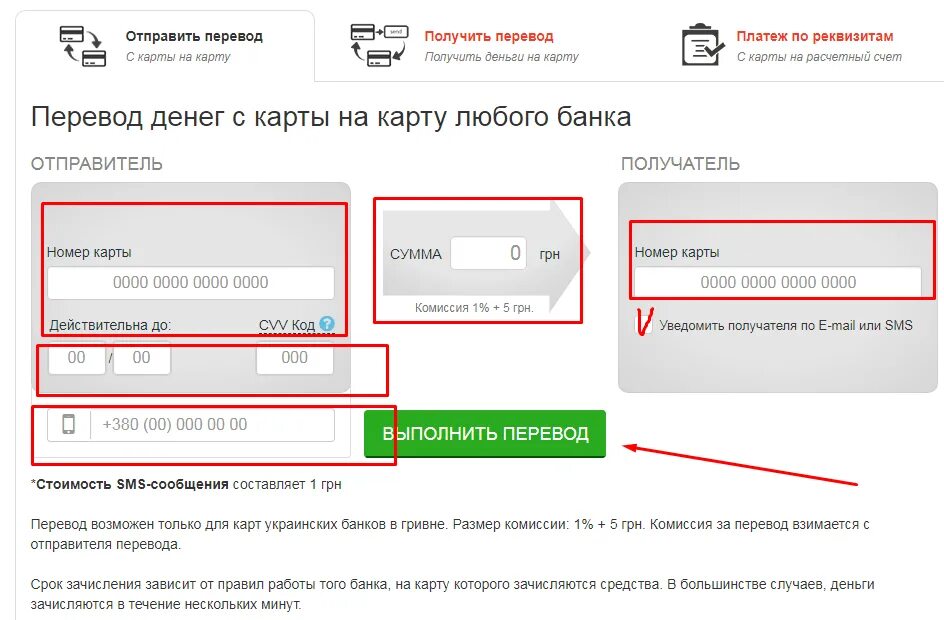Viewport: 944px width, 620px height.
Task: Focus the CVV code input
Action: pyautogui.click(x=294, y=358)
